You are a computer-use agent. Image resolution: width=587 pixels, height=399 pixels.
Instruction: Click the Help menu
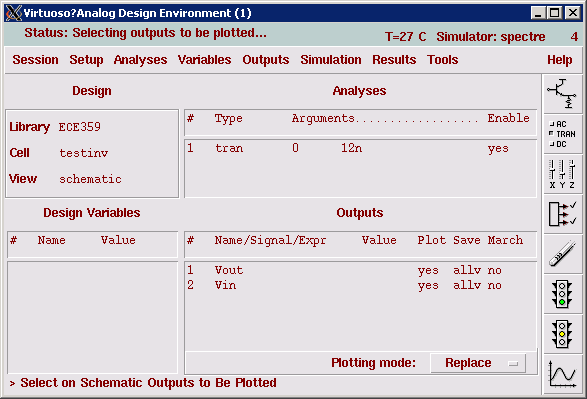pyautogui.click(x=560, y=60)
